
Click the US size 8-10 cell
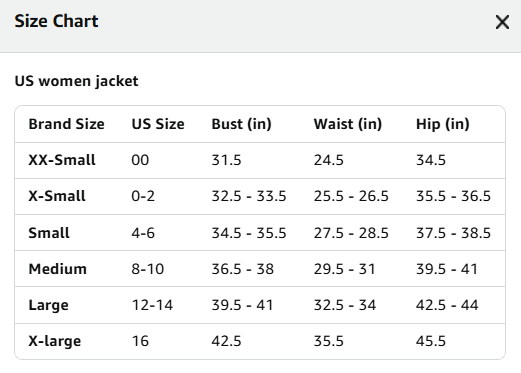click(x=148, y=269)
